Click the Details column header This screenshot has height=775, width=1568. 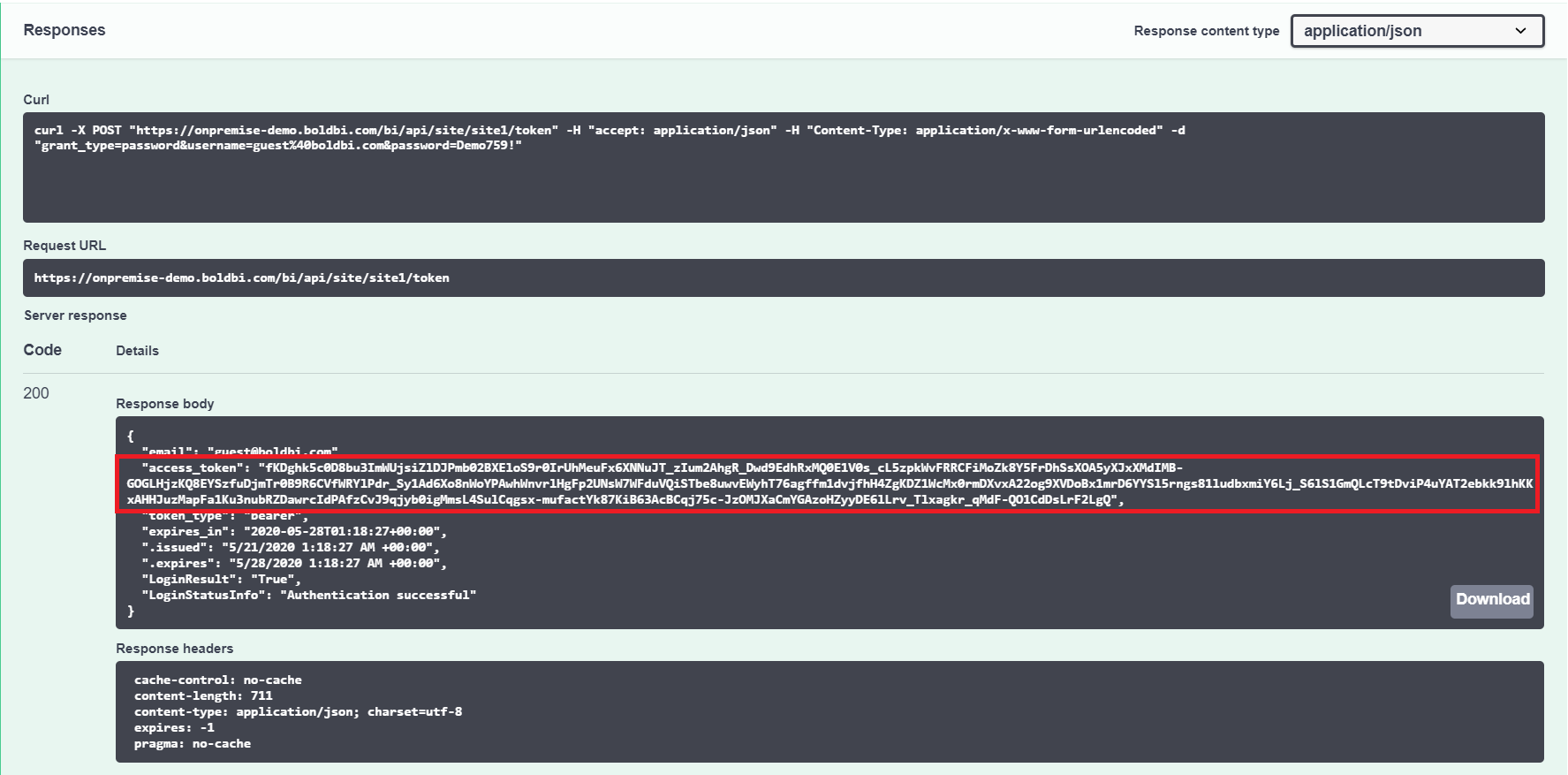click(137, 351)
